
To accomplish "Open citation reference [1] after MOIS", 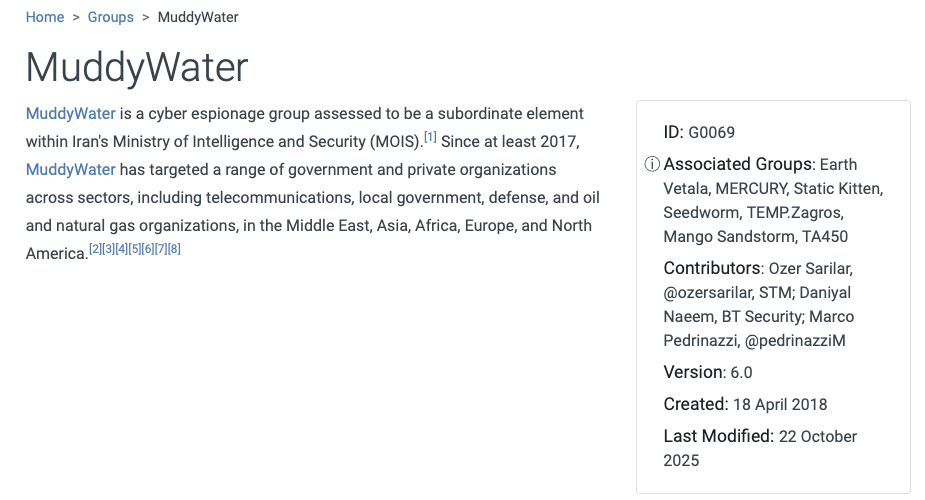I will pos(430,136).
